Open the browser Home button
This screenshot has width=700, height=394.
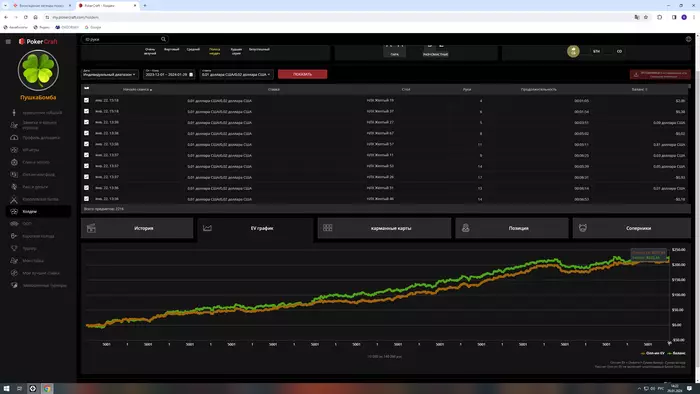point(35,17)
